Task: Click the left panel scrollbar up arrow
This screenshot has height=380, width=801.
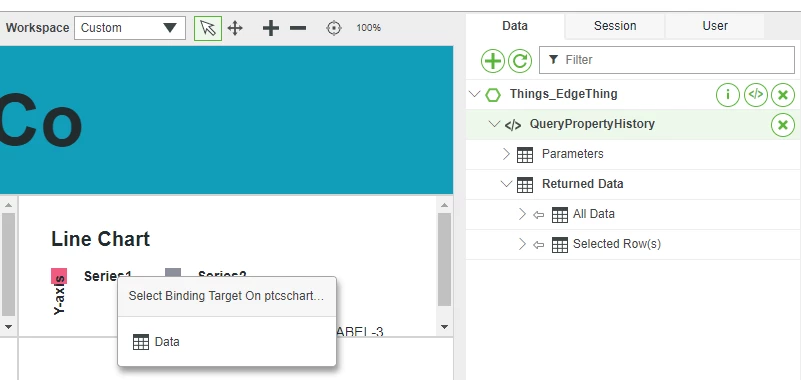Action: coord(8,205)
